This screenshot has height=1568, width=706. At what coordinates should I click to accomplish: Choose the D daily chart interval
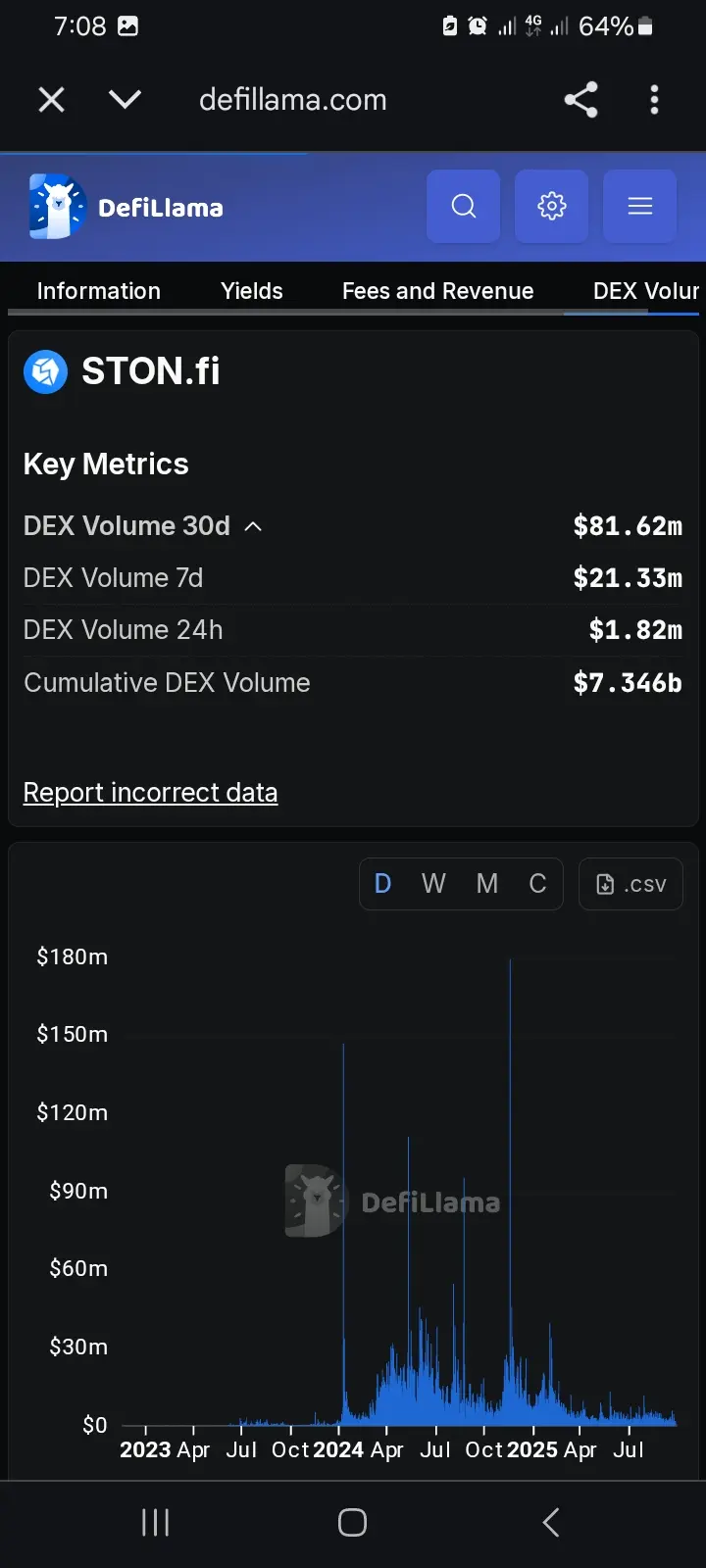[x=383, y=884]
